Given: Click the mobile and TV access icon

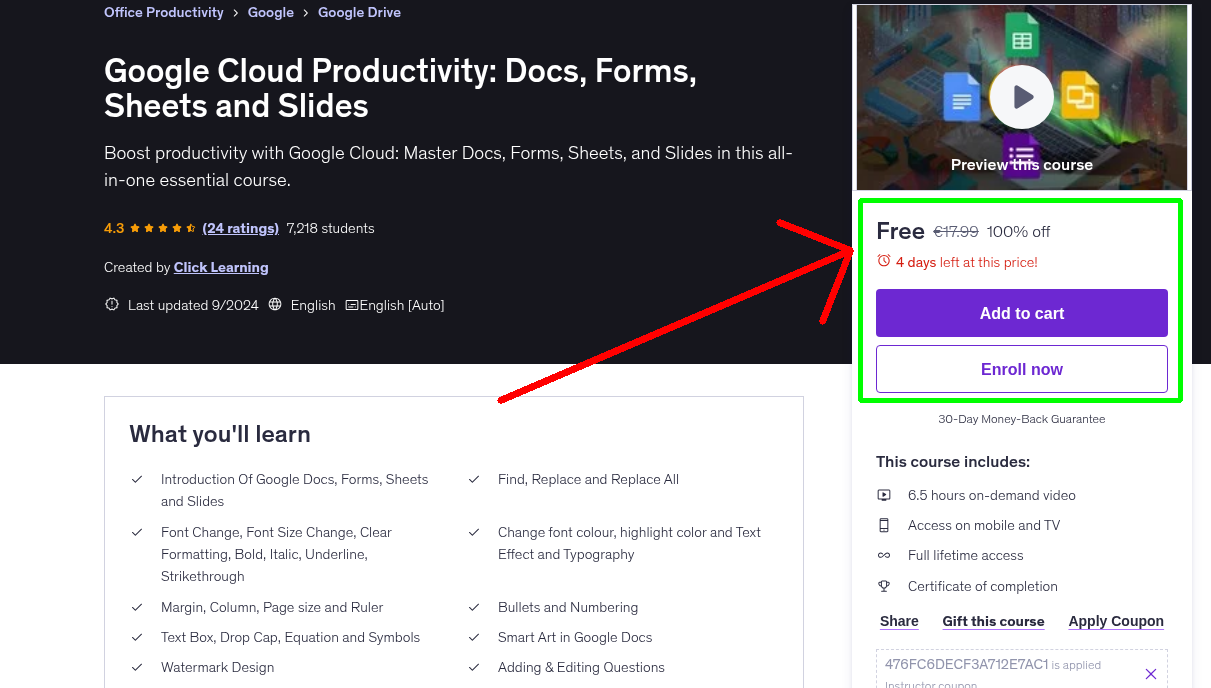Looking at the screenshot, I should pos(885,525).
